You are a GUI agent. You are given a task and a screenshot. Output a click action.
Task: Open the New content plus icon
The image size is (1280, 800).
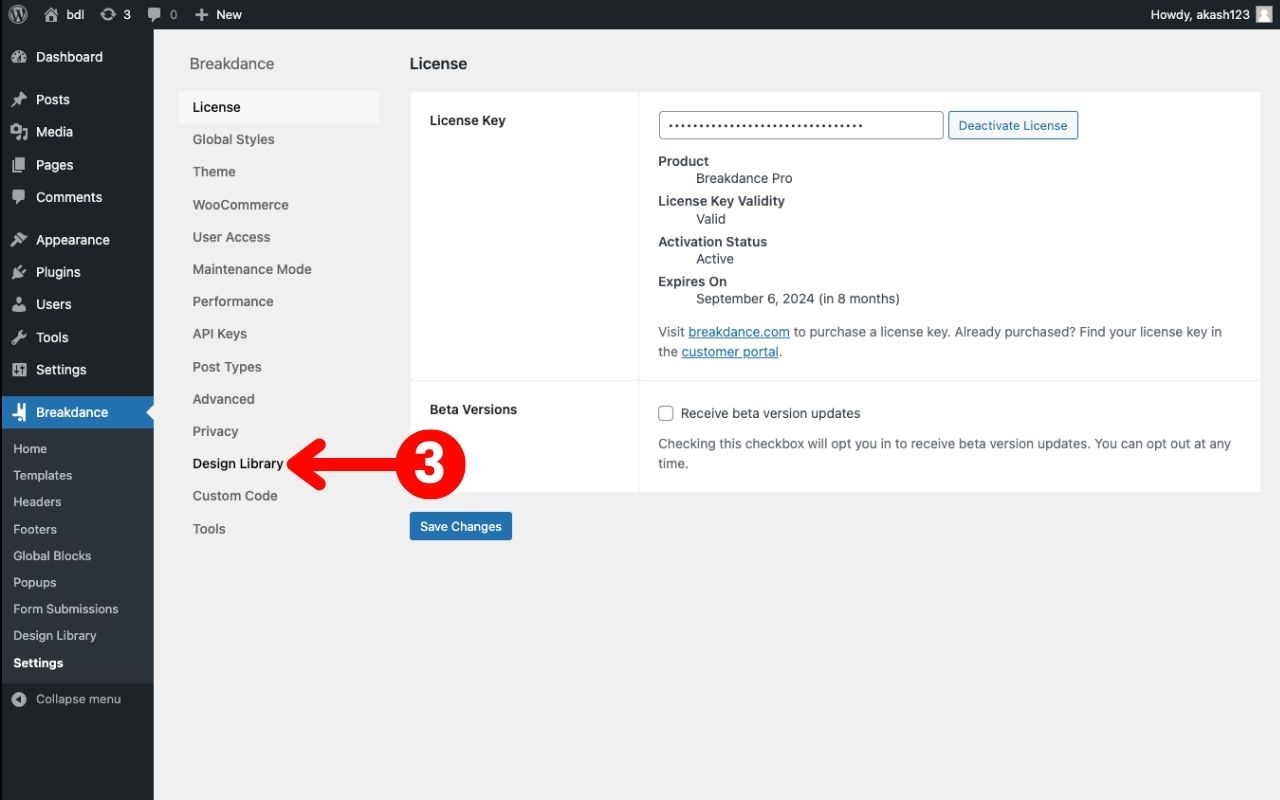click(202, 14)
